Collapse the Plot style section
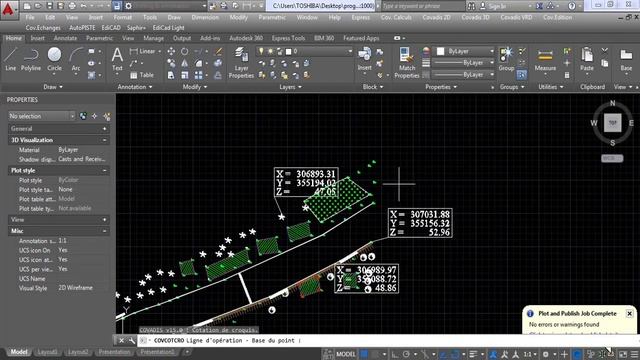 coord(104,171)
